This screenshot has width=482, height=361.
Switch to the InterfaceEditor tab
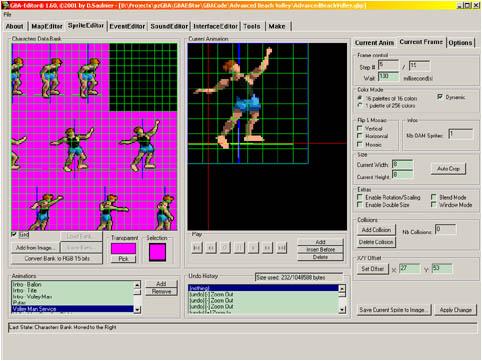(x=215, y=26)
